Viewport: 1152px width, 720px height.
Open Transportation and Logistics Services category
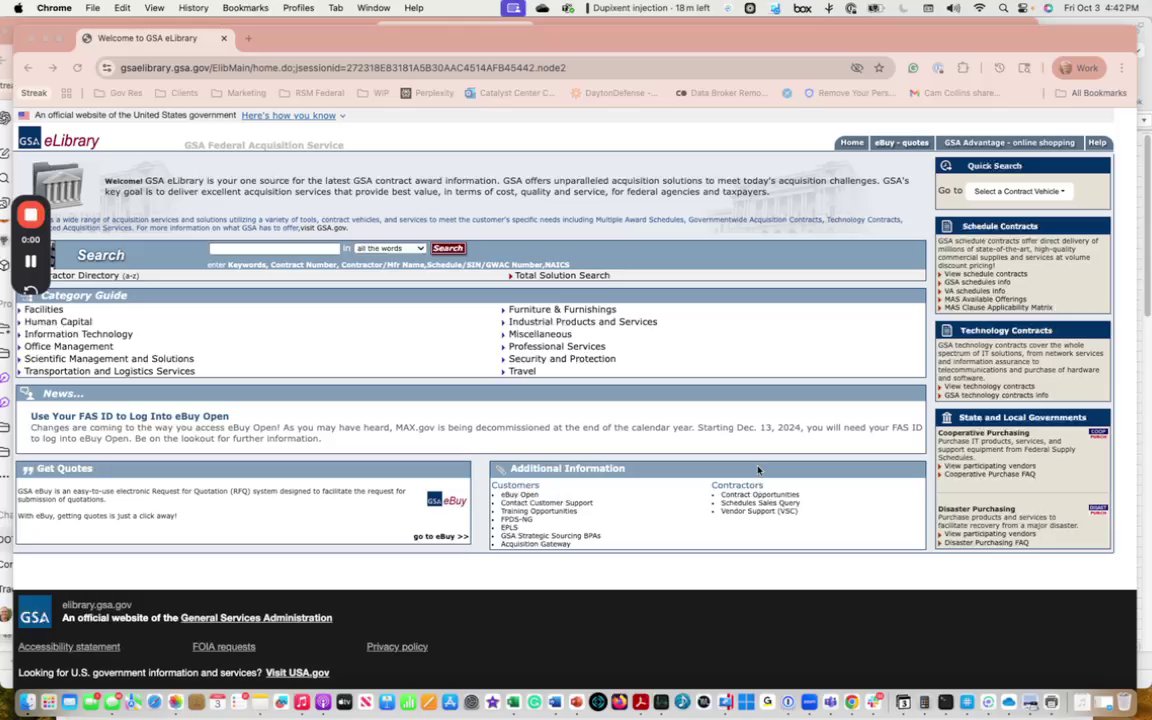109,371
